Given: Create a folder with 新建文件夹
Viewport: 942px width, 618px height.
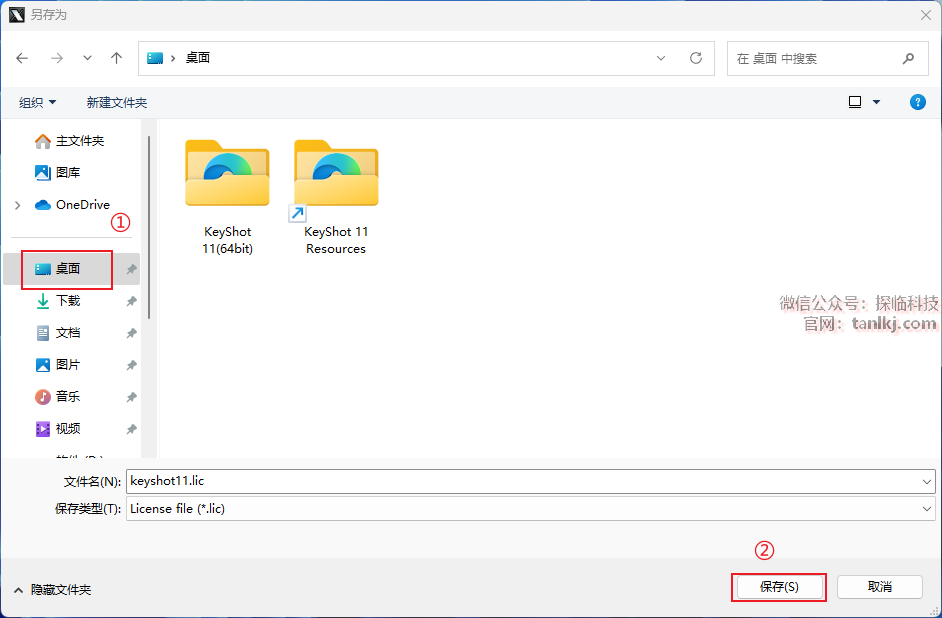Looking at the screenshot, I should [x=117, y=103].
